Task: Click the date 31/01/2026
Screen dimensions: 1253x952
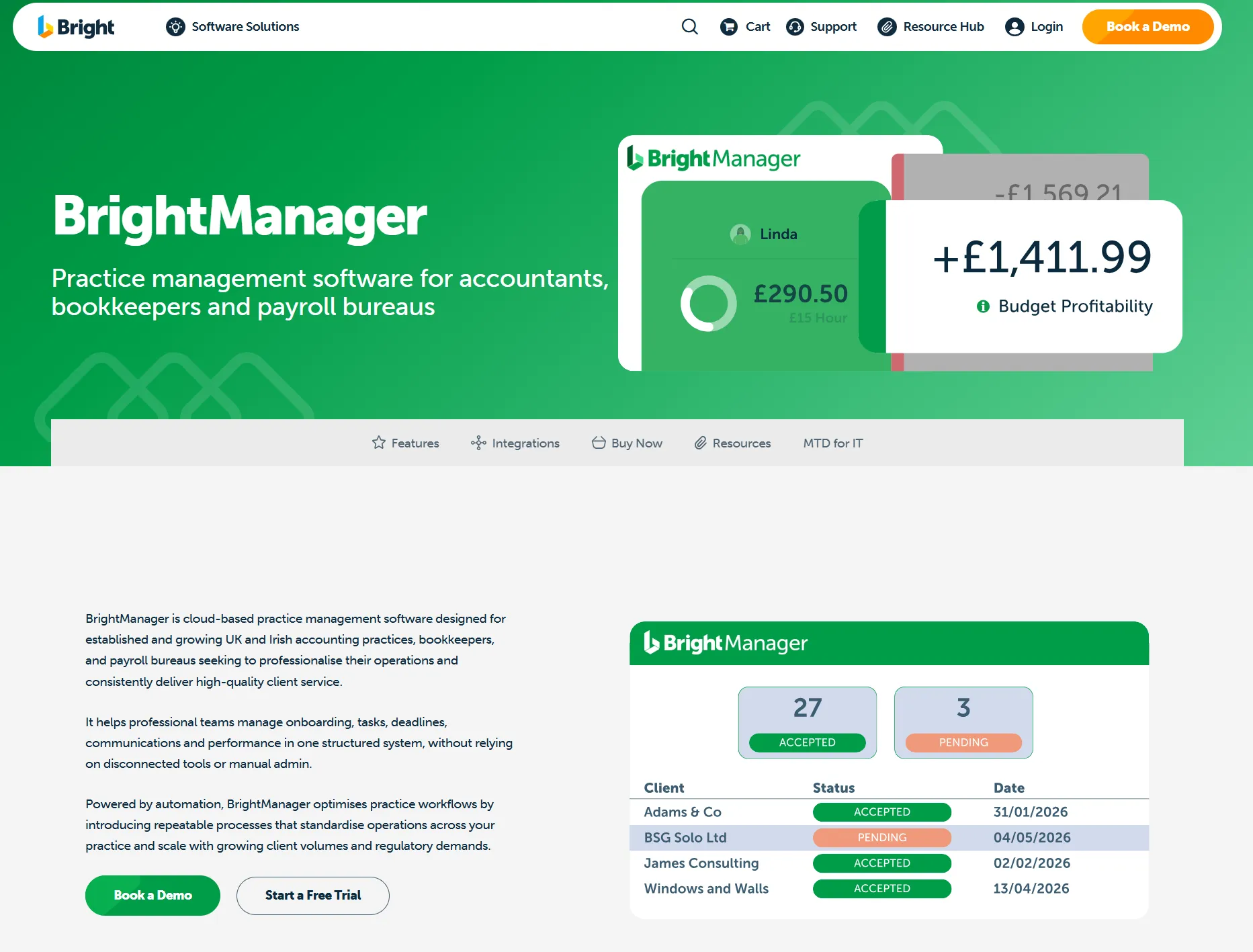Action: (x=1031, y=812)
